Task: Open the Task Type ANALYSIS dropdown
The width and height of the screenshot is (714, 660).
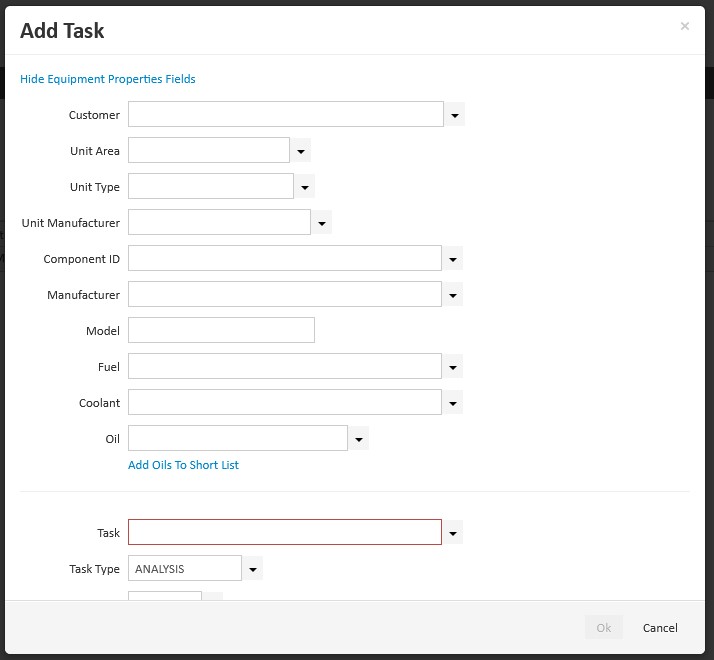Action: coord(253,569)
